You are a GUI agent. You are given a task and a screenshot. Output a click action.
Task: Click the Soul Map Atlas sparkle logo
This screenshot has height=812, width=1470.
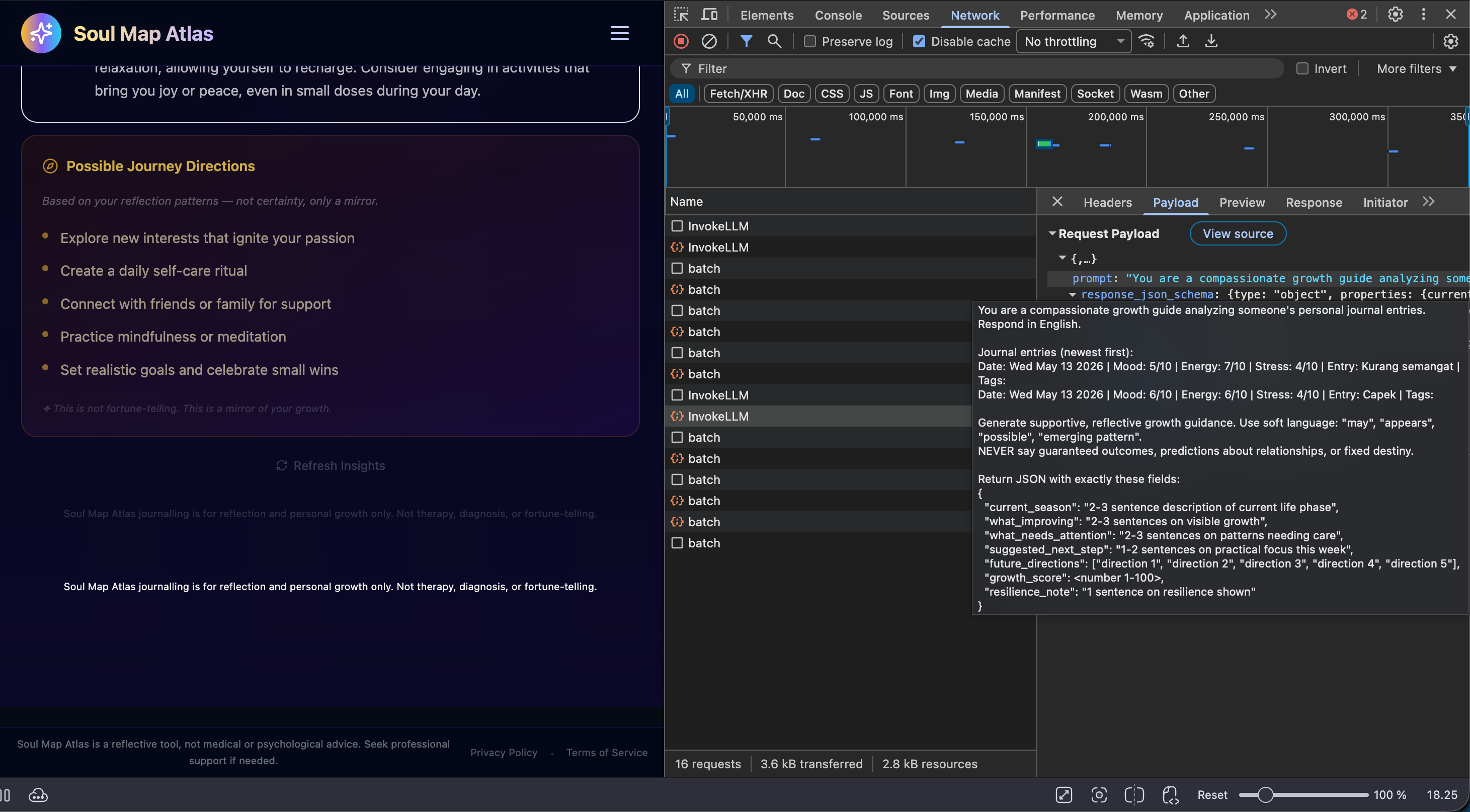coord(41,33)
